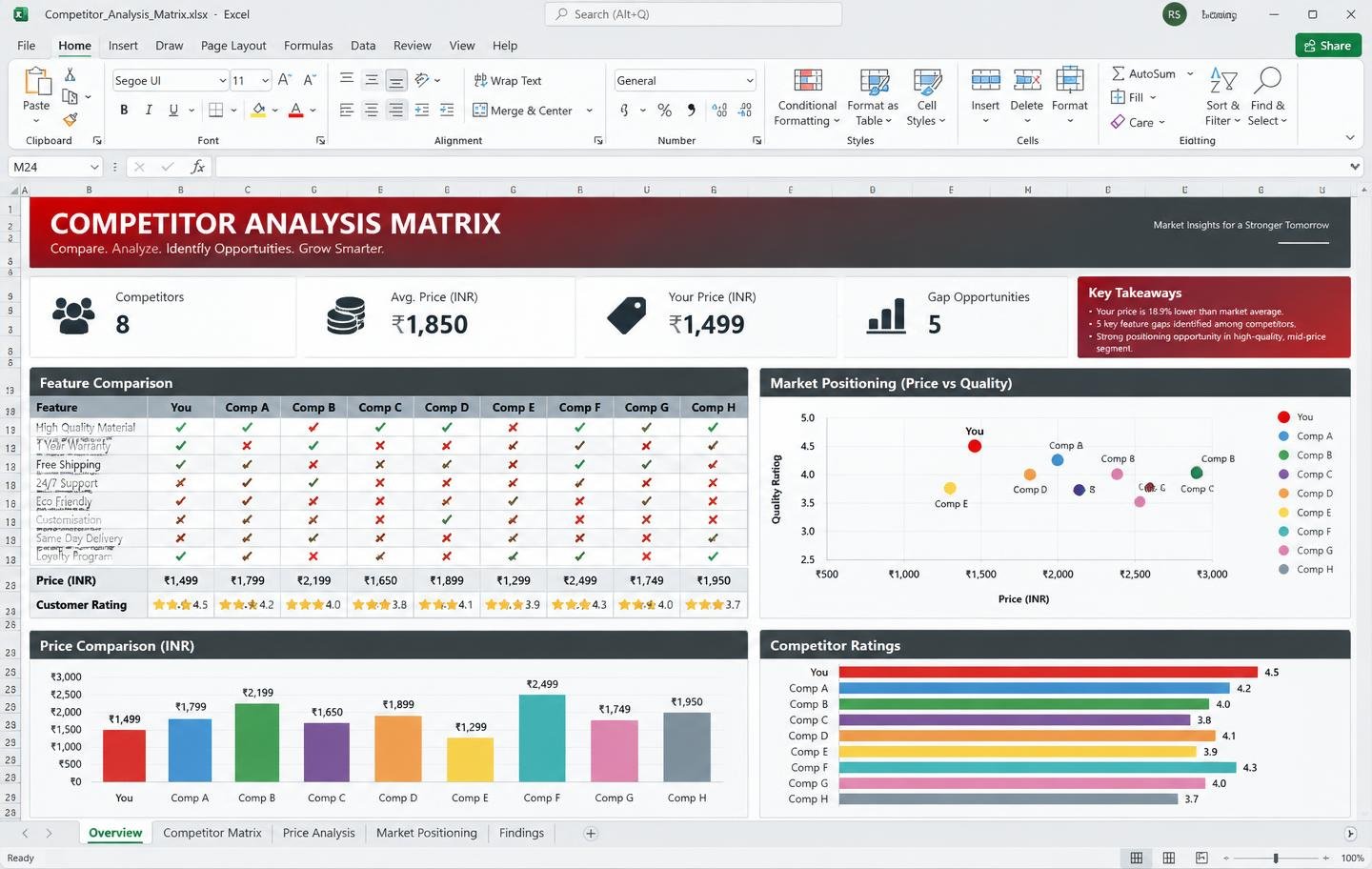Click the Percent Style icon
The height and width of the screenshot is (869, 1372).
tap(664, 111)
